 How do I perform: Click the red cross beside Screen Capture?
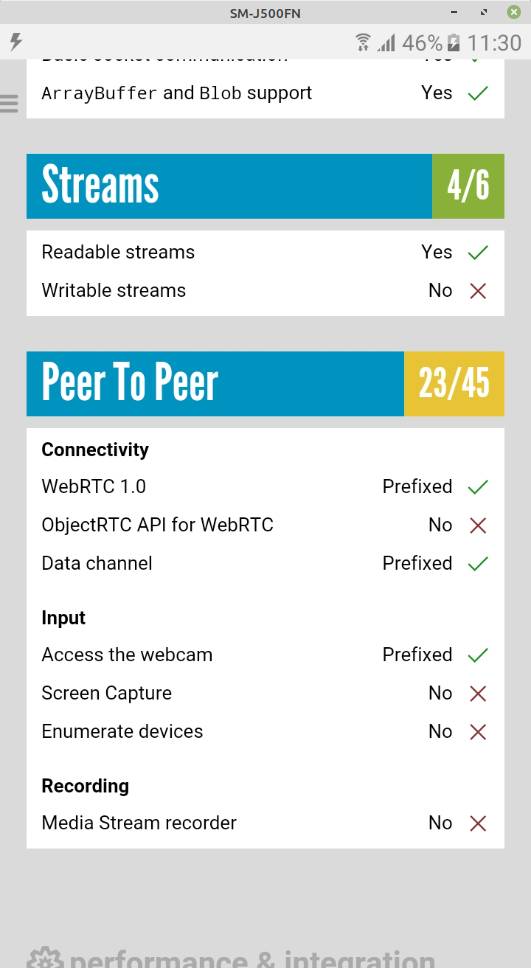click(x=478, y=693)
